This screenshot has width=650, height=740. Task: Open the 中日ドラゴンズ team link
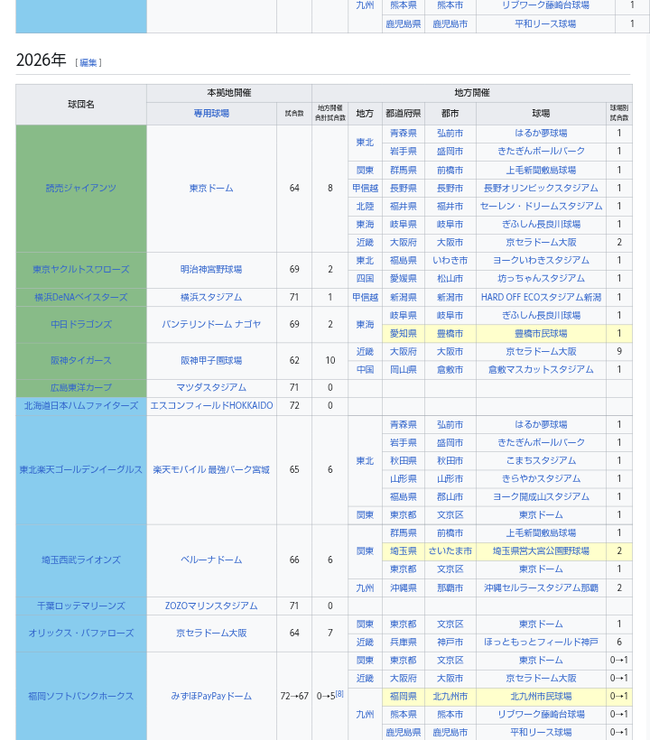pyautogui.click(x=81, y=324)
